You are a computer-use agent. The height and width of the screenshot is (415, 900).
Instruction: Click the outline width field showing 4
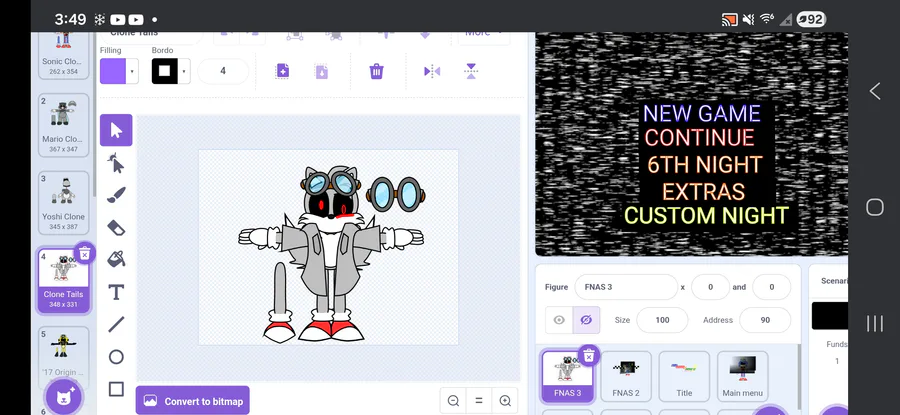click(223, 71)
